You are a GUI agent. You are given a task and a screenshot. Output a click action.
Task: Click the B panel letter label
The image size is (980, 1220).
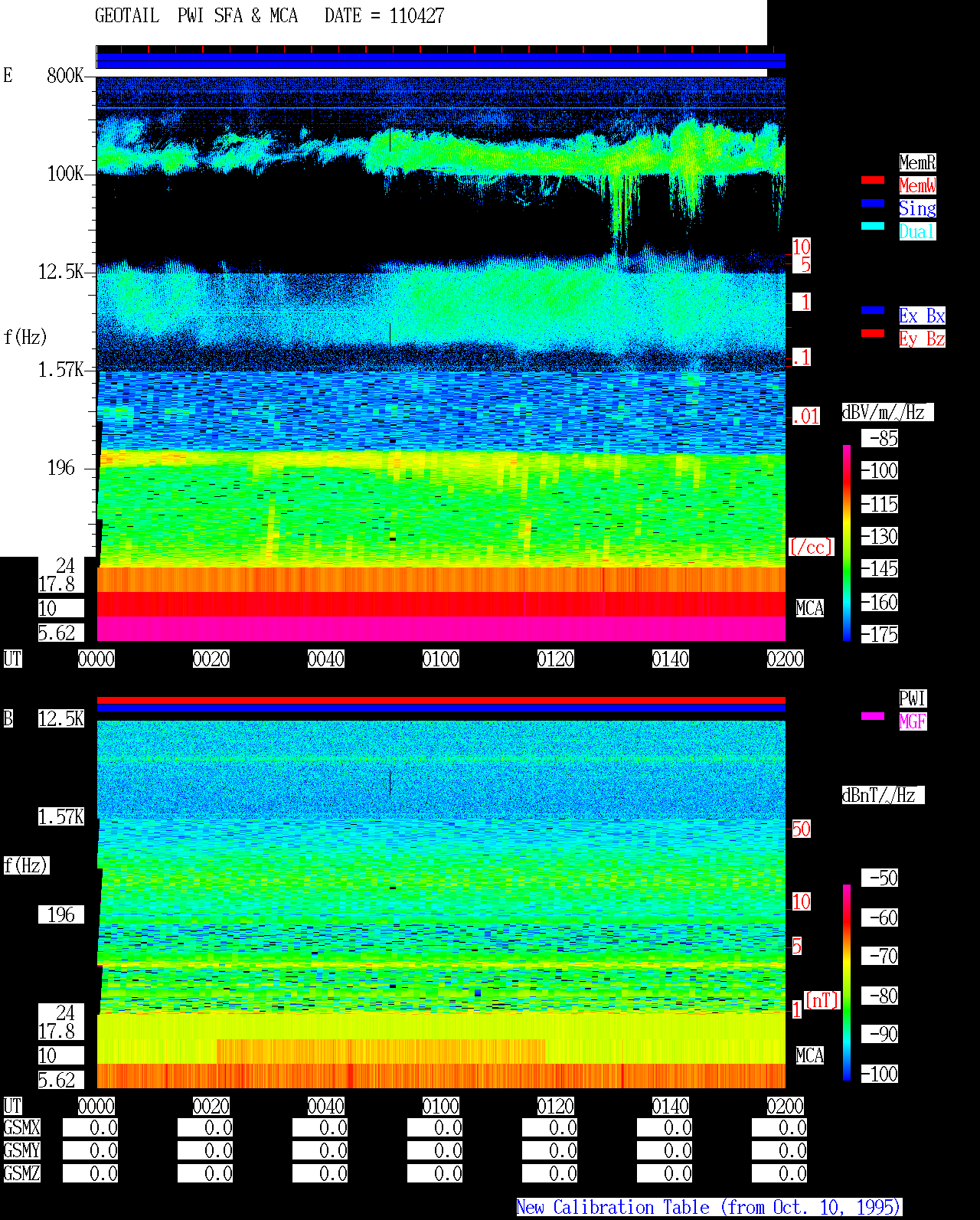pyautogui.click(x=8, y=718)
